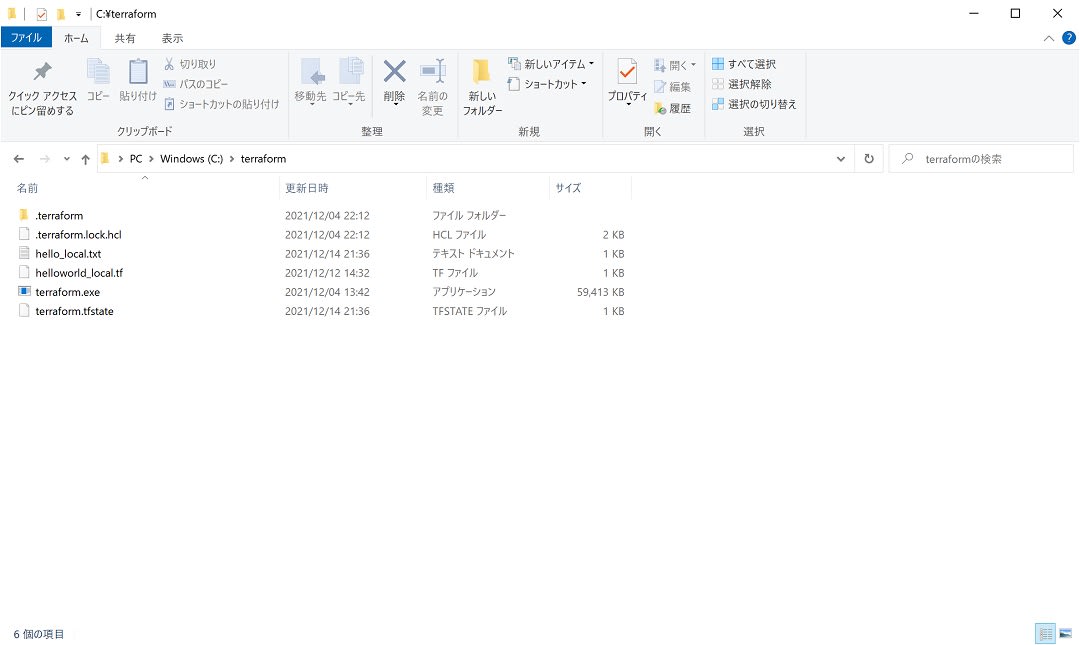Click Windows (C:) in the breadcrumb
Viewport: 1080px width, 645px height.
[x=191, y=159]
